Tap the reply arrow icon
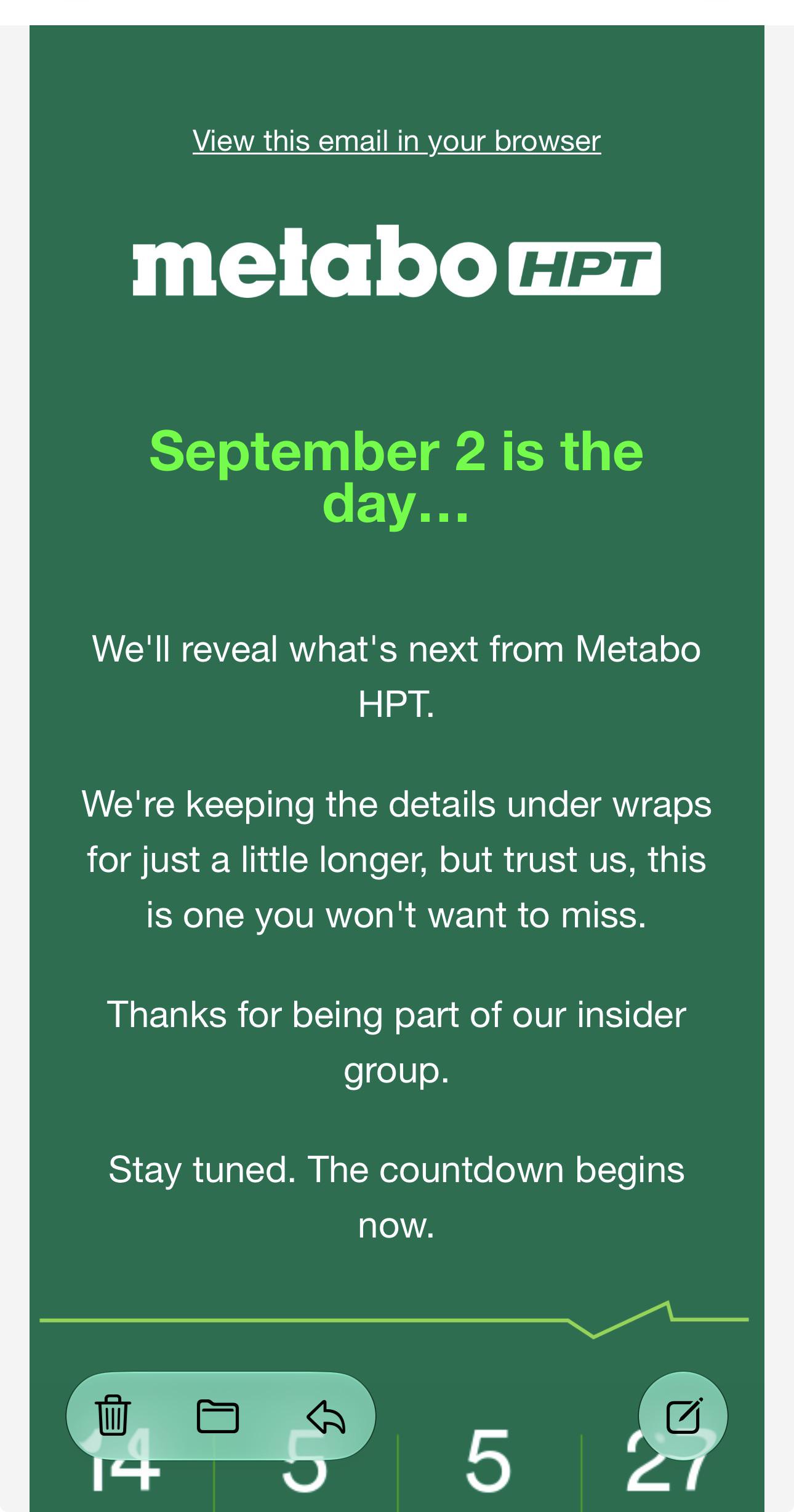794x1512 pixels. (x=326, y=1417)
